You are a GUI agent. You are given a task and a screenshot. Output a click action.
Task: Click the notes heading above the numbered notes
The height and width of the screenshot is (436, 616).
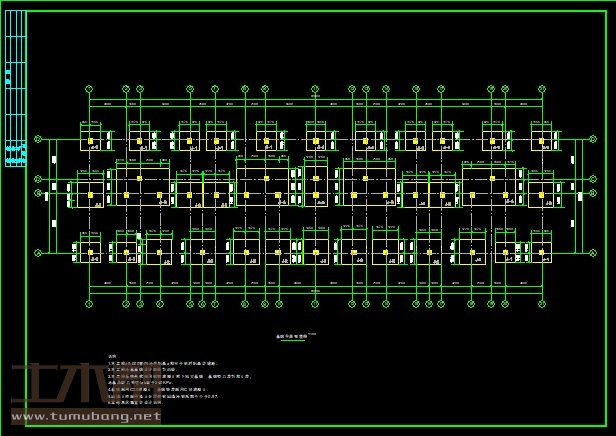point(113,356)
